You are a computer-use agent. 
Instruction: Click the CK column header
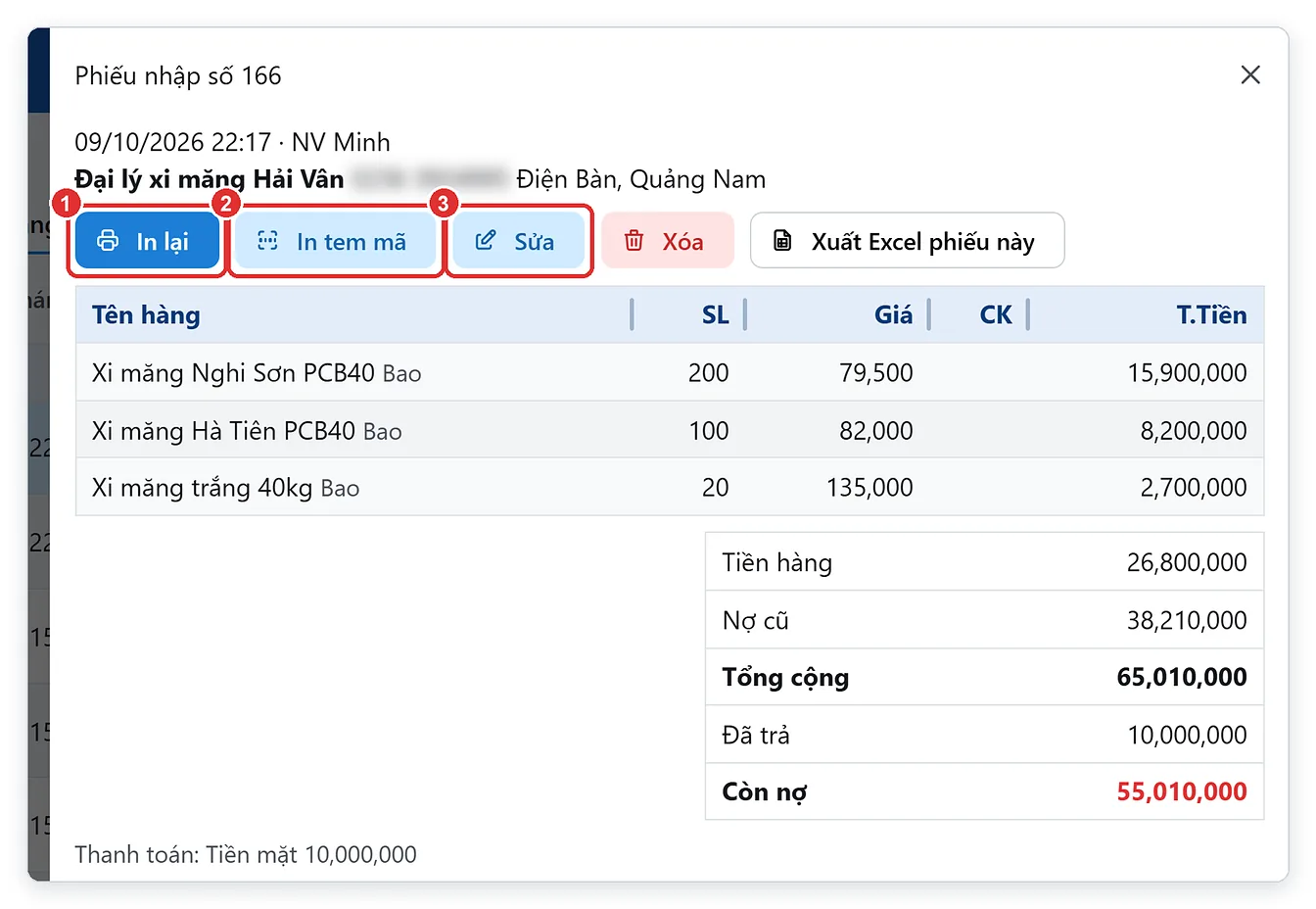coord(996,314)
